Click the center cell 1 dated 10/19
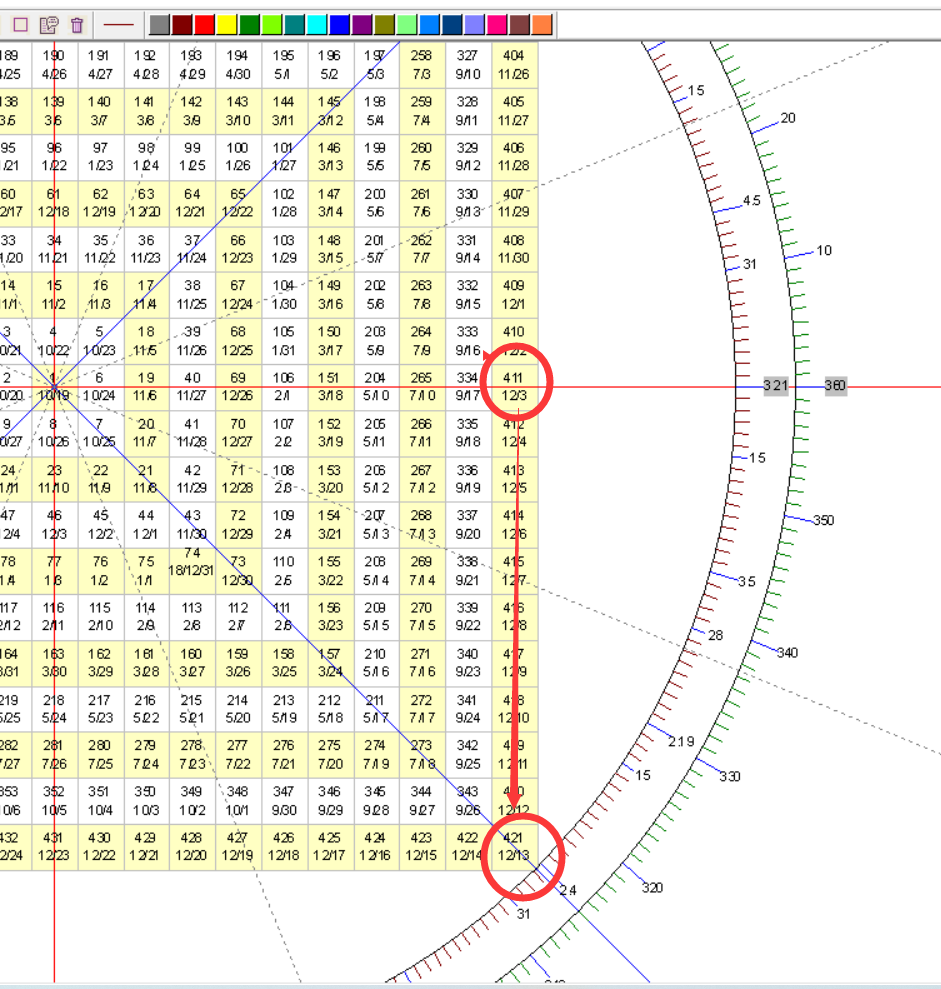Screen dimensions: 941x989 pyautogui.click(x=54, y=387)
